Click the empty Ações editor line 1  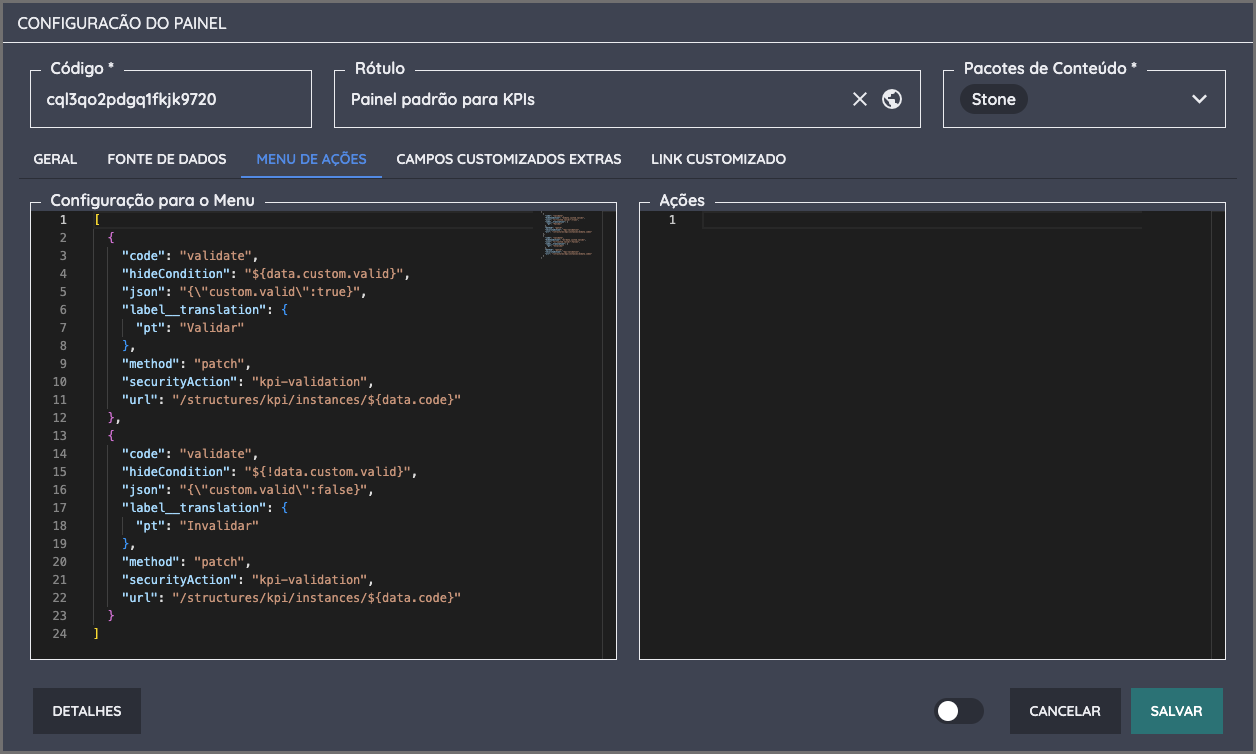point(921,220)
